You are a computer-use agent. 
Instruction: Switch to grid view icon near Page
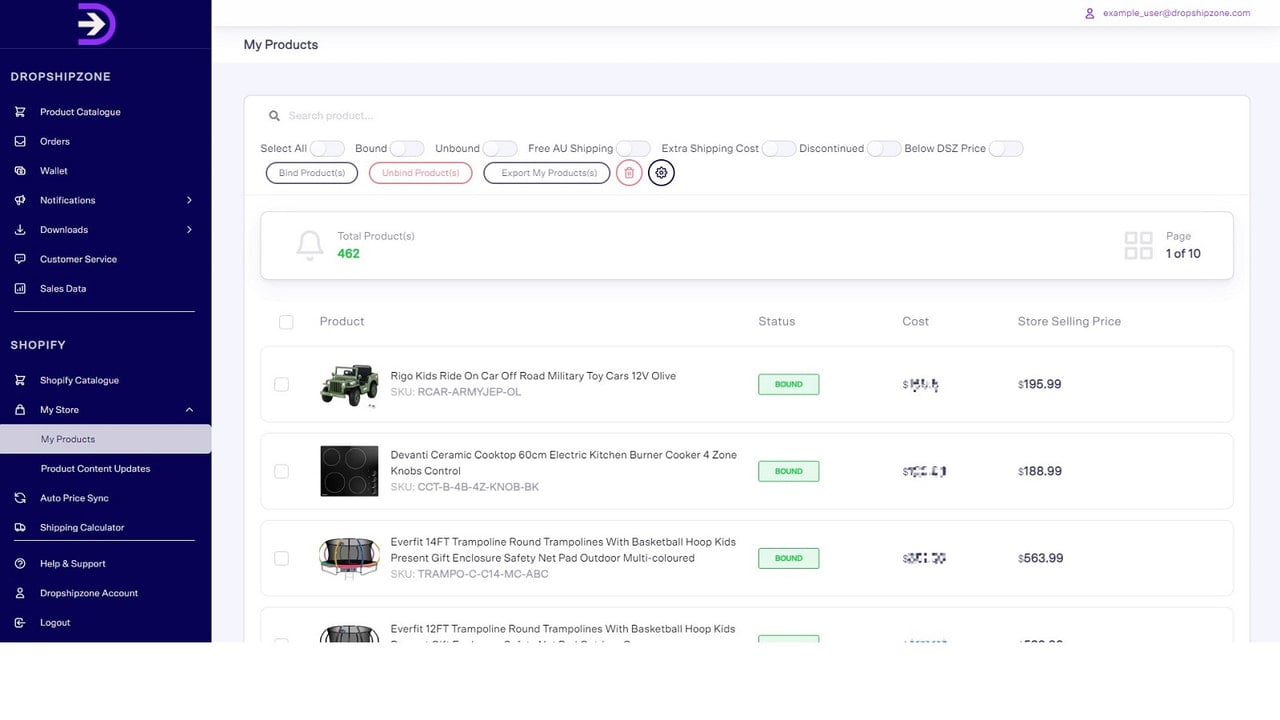[1138, 245]
